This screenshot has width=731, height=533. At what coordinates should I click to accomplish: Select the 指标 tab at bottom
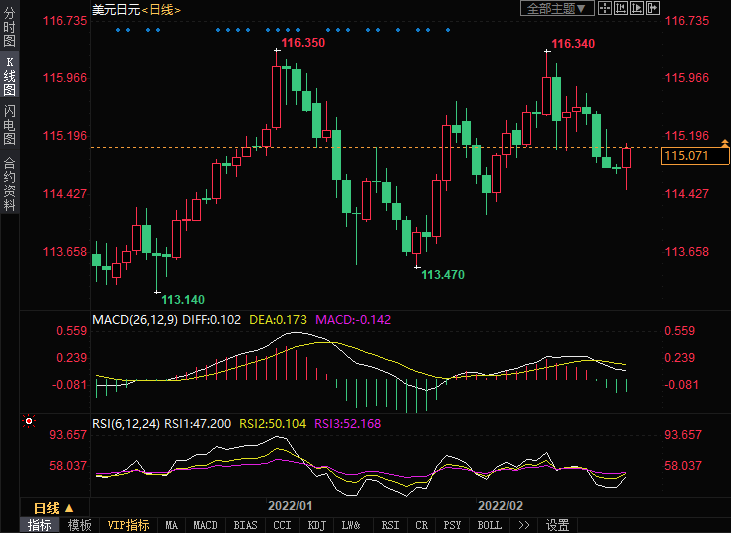[40, 525]
